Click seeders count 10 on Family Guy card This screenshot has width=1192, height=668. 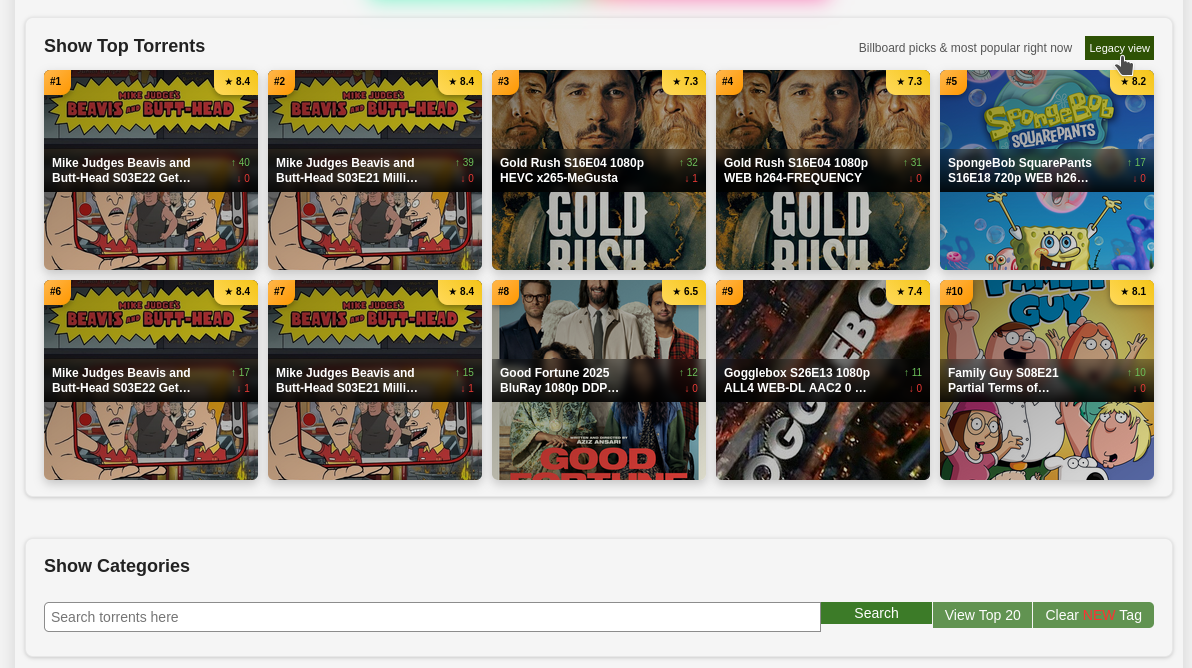[x=1137, y=372]
